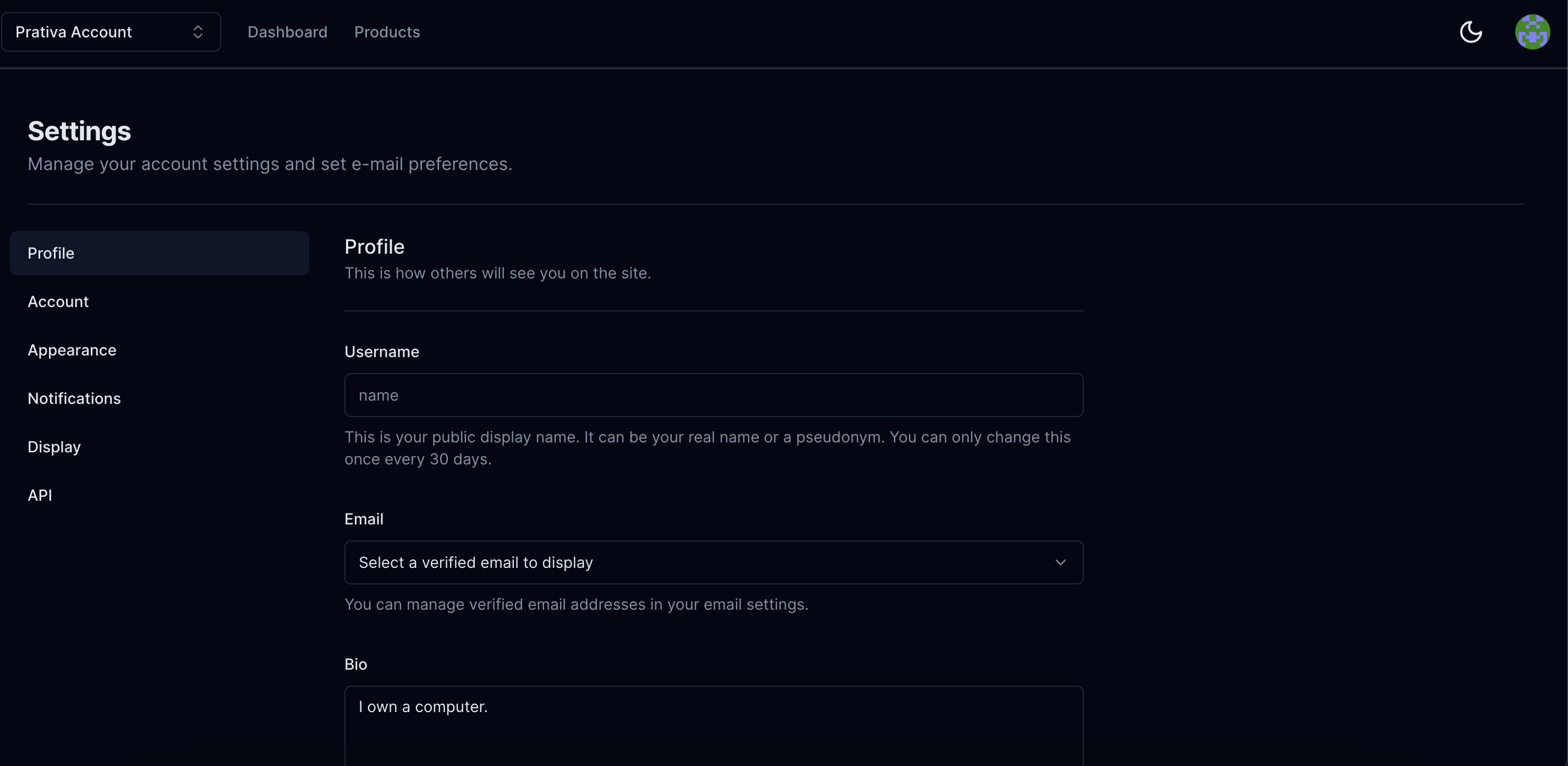Click the Bio field label
The height and width of the screenshot is (766, 1568).
click(x=355, y=664)
